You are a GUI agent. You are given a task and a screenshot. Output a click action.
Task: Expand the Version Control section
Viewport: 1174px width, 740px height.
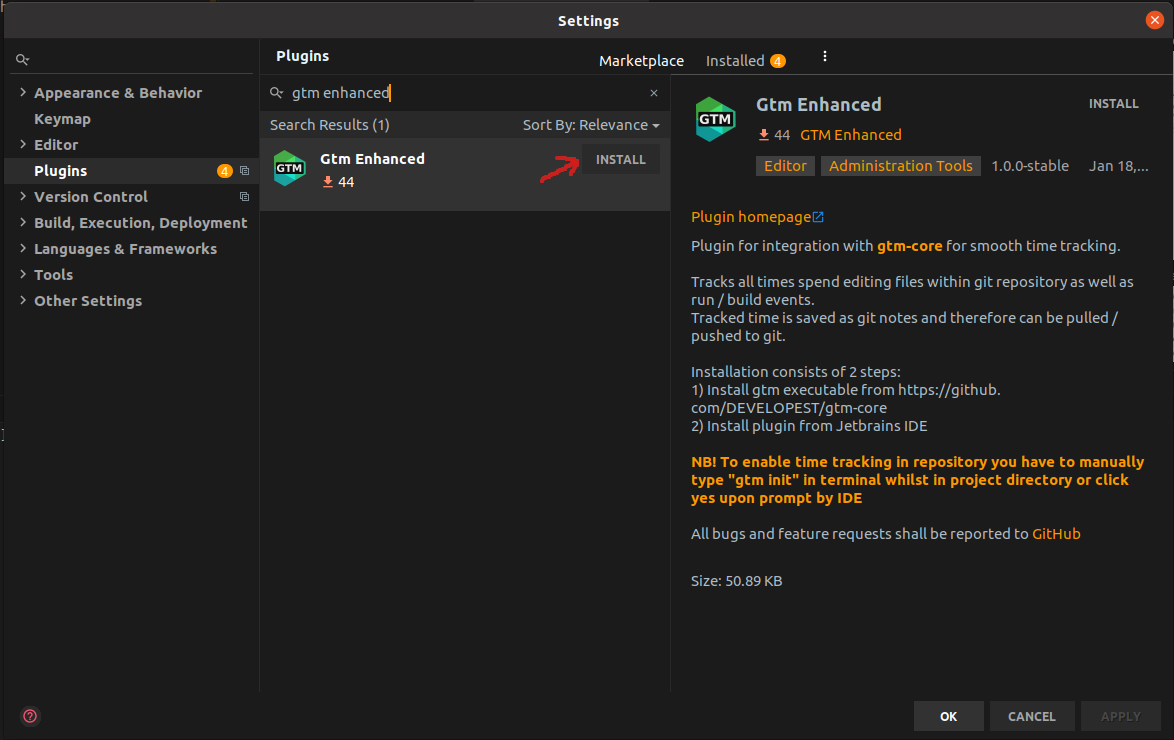pyautogui.click(x=23, y=196)
